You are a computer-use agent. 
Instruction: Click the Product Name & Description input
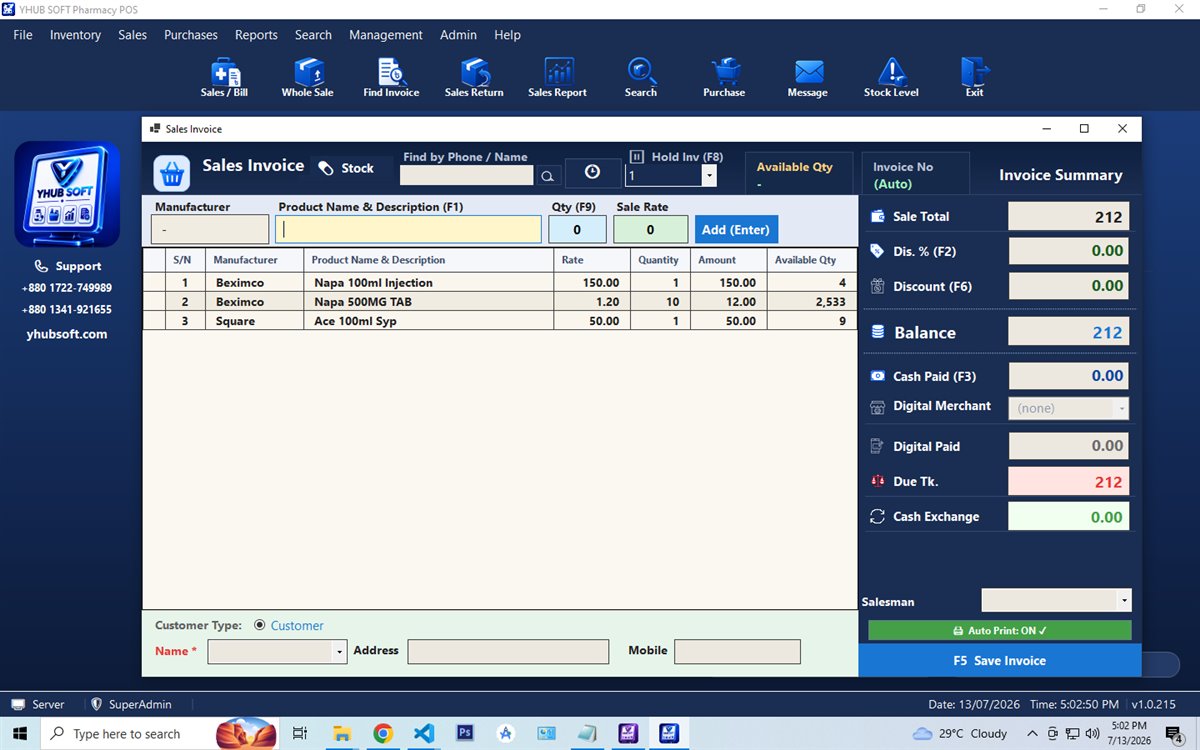pyautogui.click(x=408, y=229)
